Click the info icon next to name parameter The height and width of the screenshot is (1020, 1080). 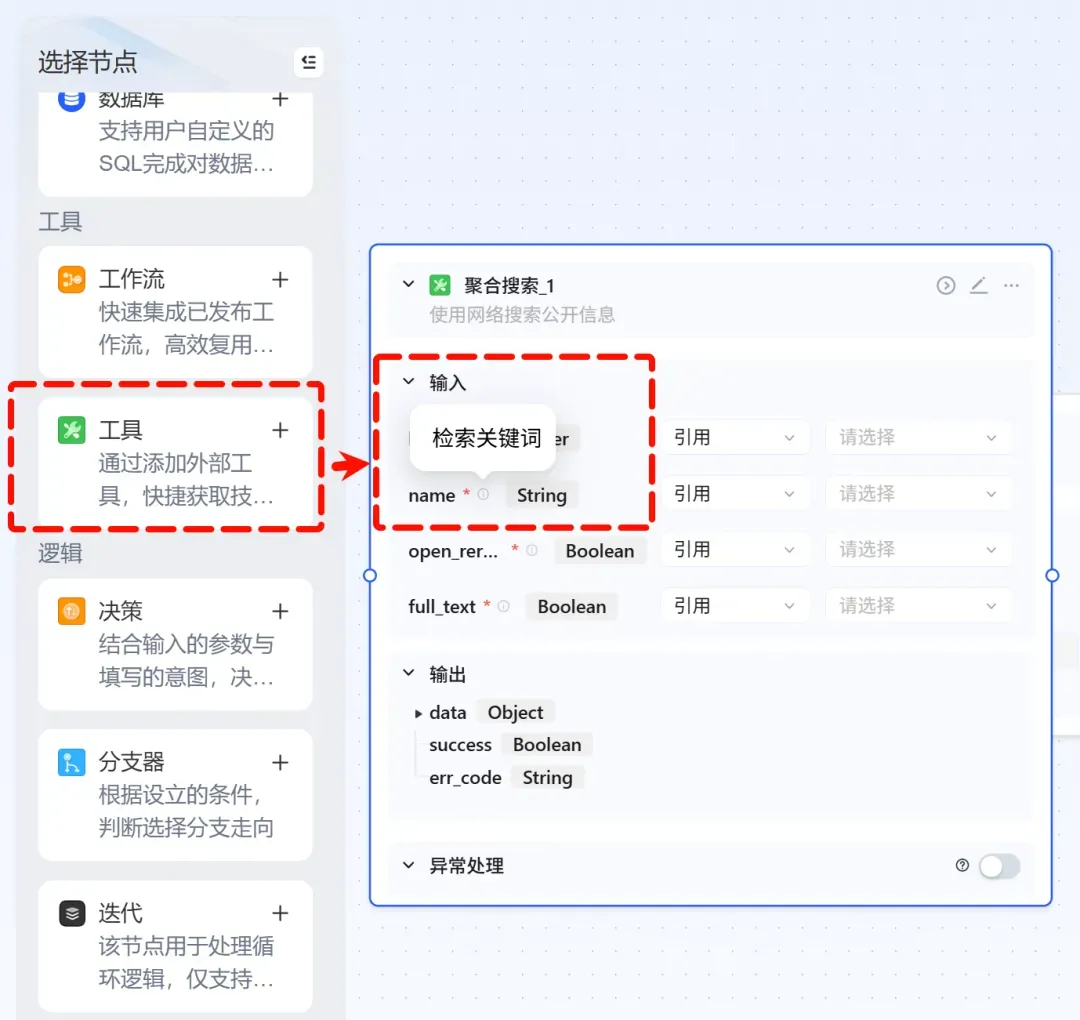[x=484, y=494]
